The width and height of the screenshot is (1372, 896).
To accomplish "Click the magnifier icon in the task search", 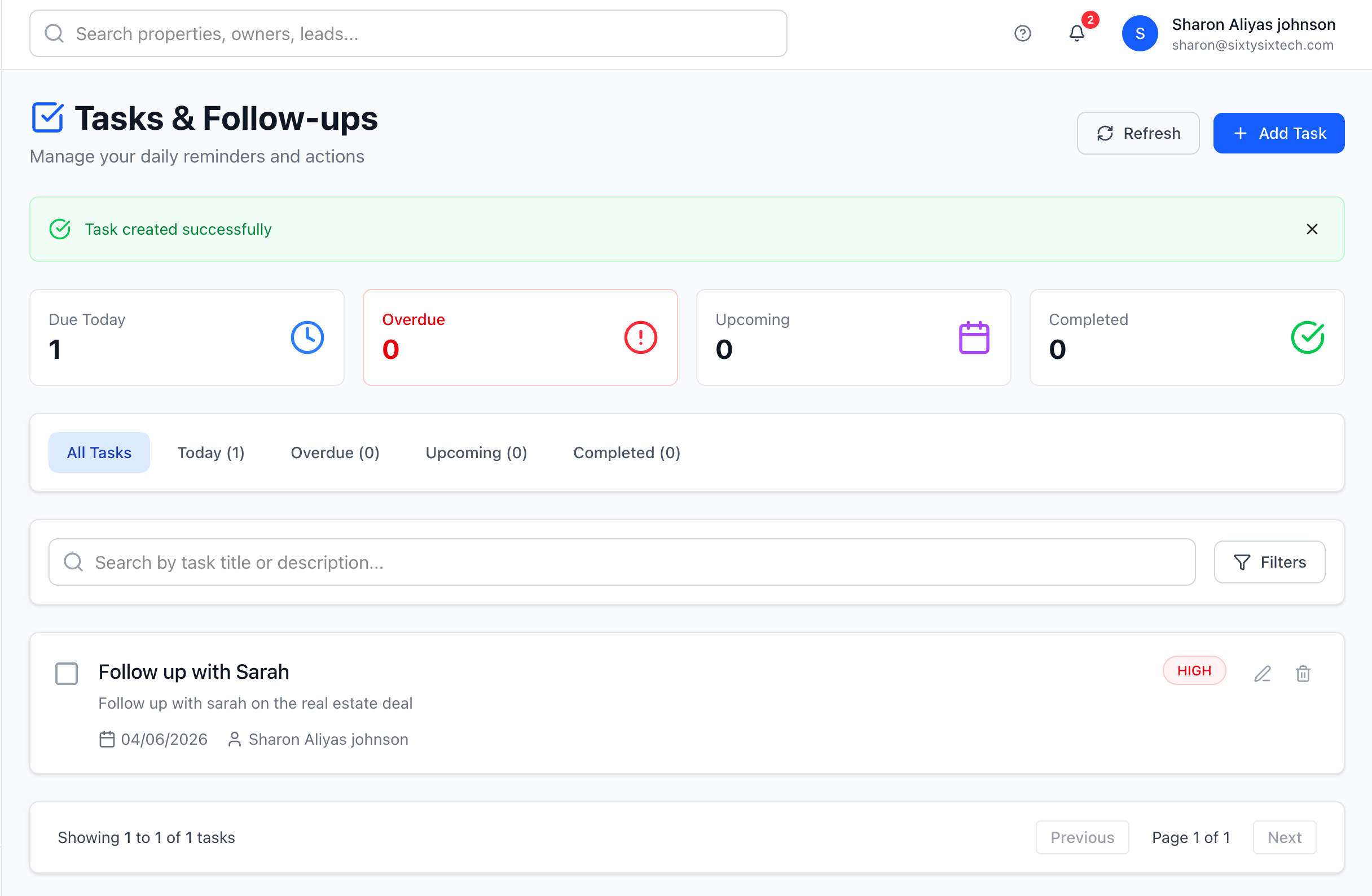I will click(73, 561).
